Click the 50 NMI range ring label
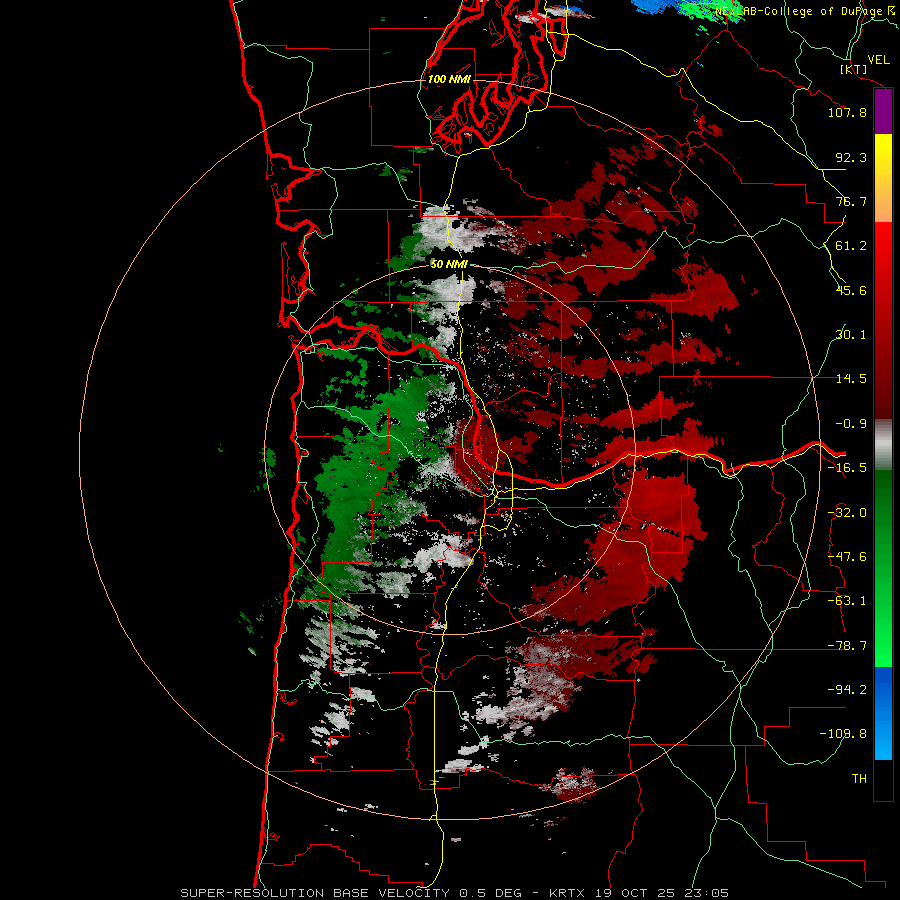The height and width of the screenshot is (900, 900). 449,264
